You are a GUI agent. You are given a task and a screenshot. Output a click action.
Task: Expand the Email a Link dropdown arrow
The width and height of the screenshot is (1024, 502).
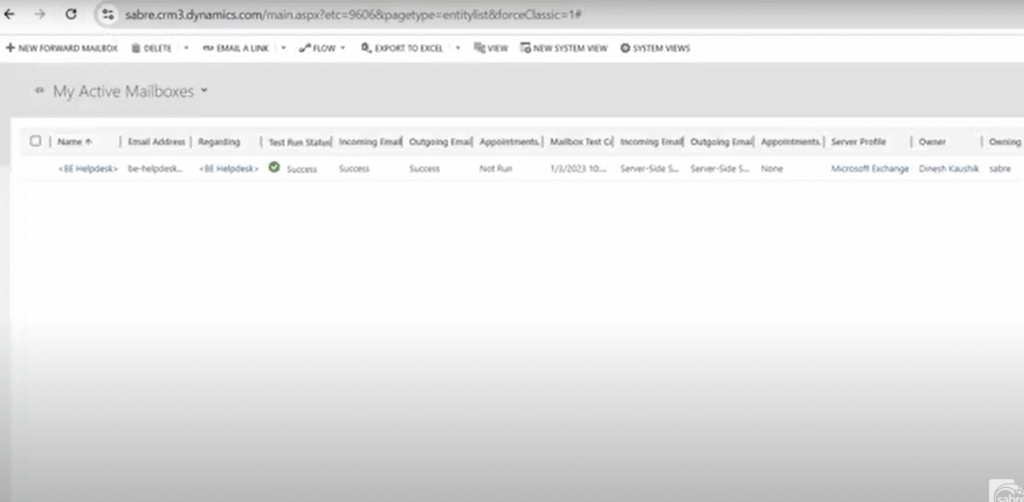pos(284,48)
